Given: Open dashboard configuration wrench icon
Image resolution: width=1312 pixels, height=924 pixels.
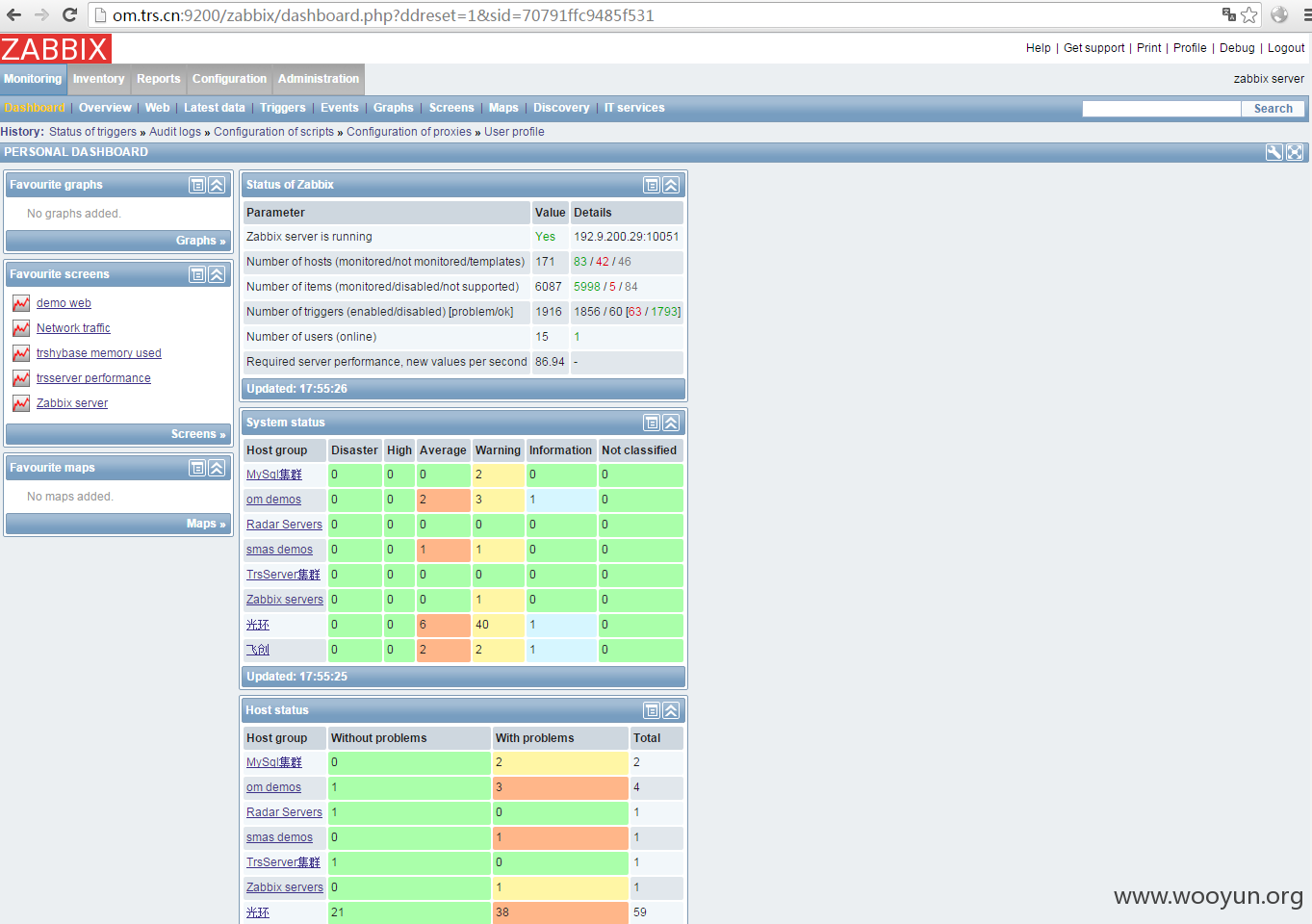Looking at the screenshot, I should 1274,152.
